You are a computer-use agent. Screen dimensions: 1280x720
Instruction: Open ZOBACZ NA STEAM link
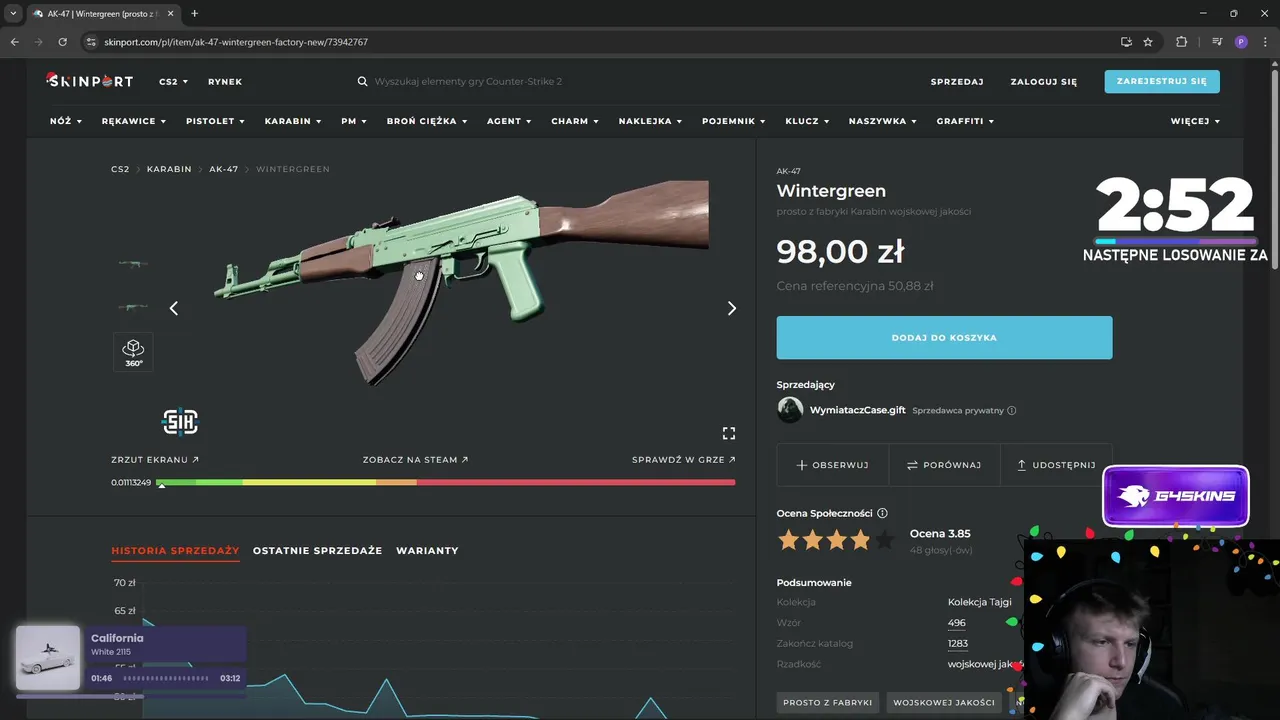pyautogui.click(x=416, y=460)
